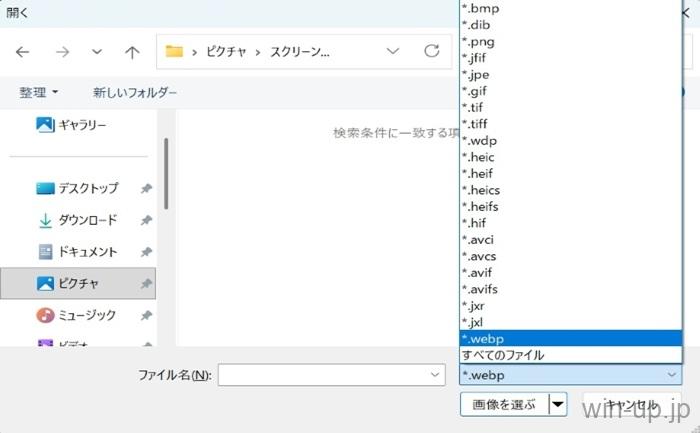700x433 pixels.
Task: Open the Music folder in sidebar
Action: tap(86, 315)
